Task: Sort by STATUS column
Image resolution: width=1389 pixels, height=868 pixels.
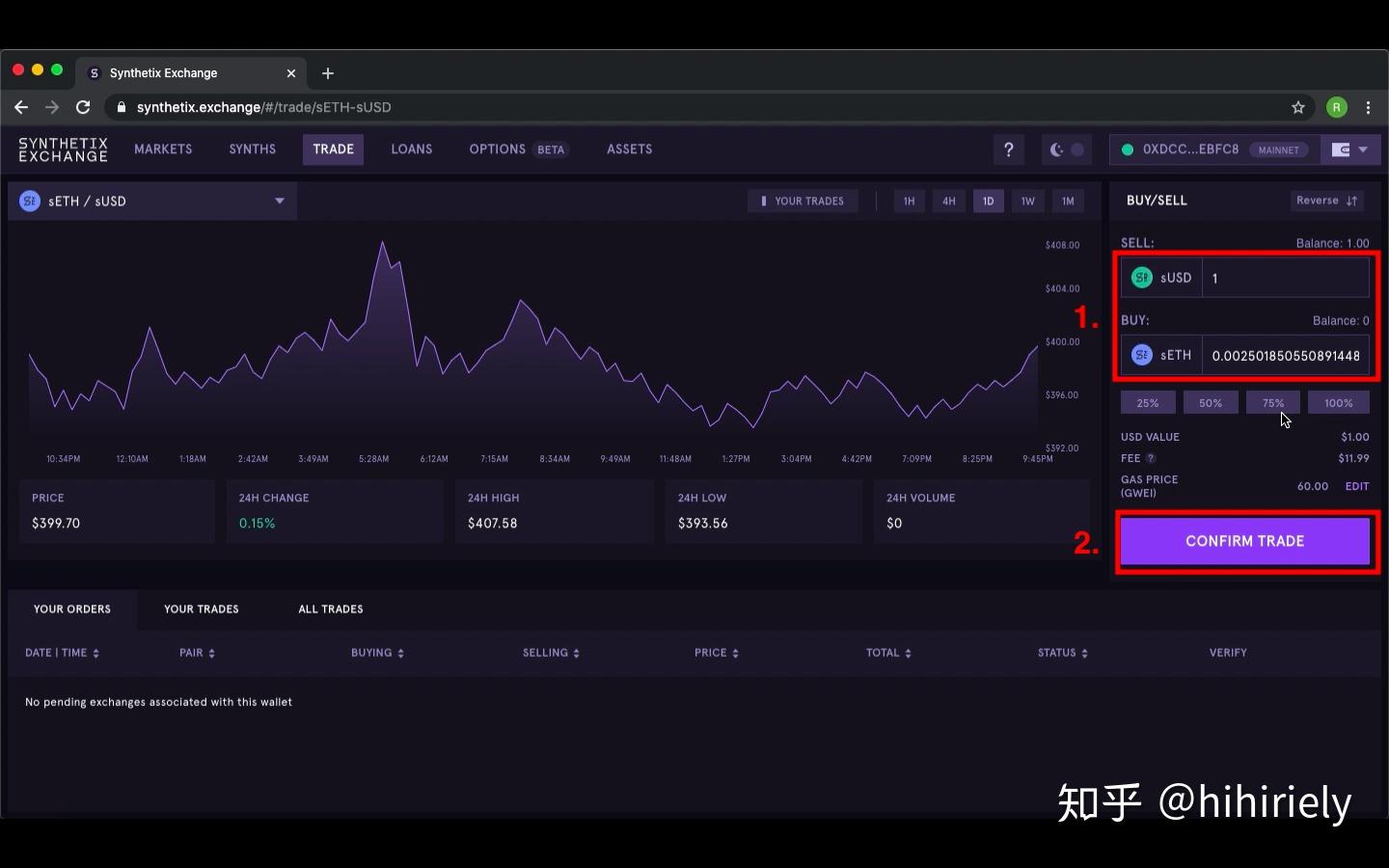Action: tap(1063, 653)
